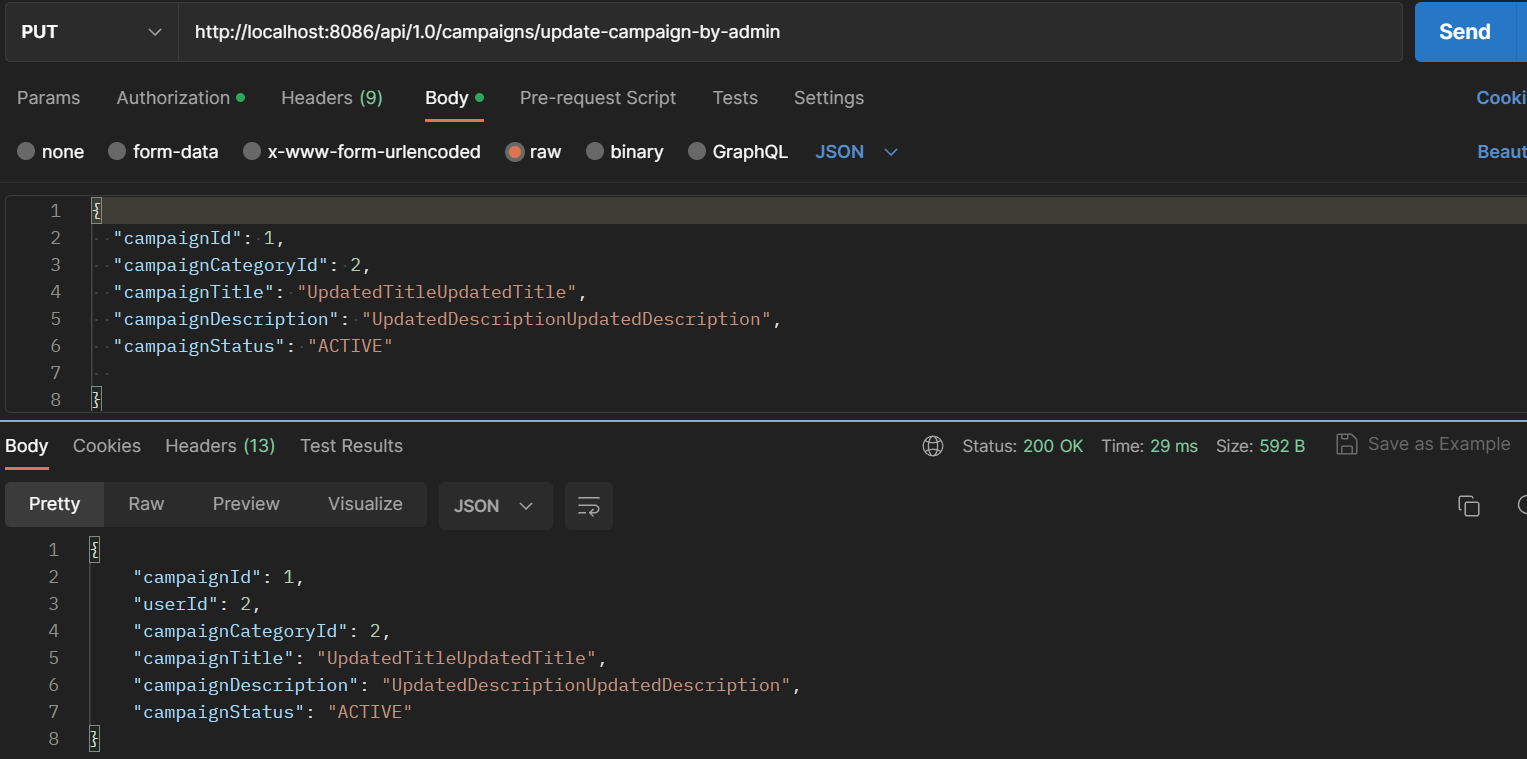The image size is (1527, 759).
Task: Open the response JSON format dropdown
Action: [495, 506]
